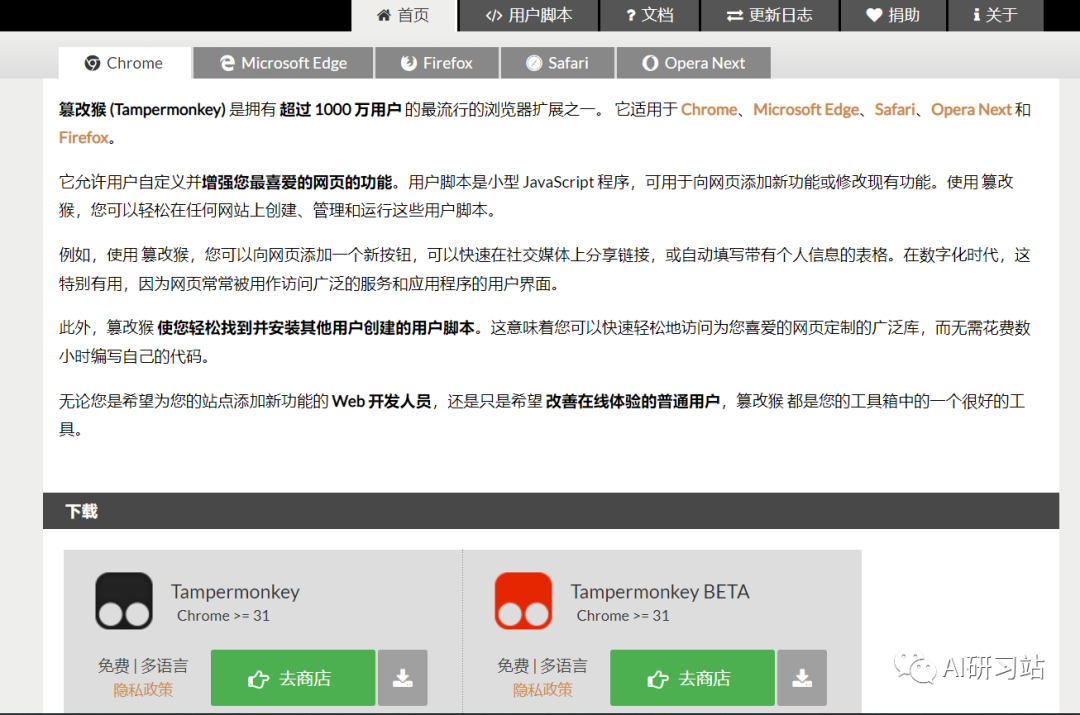
Task: Click the Tampermonkey BETA title text
Action: coord(660,592)
